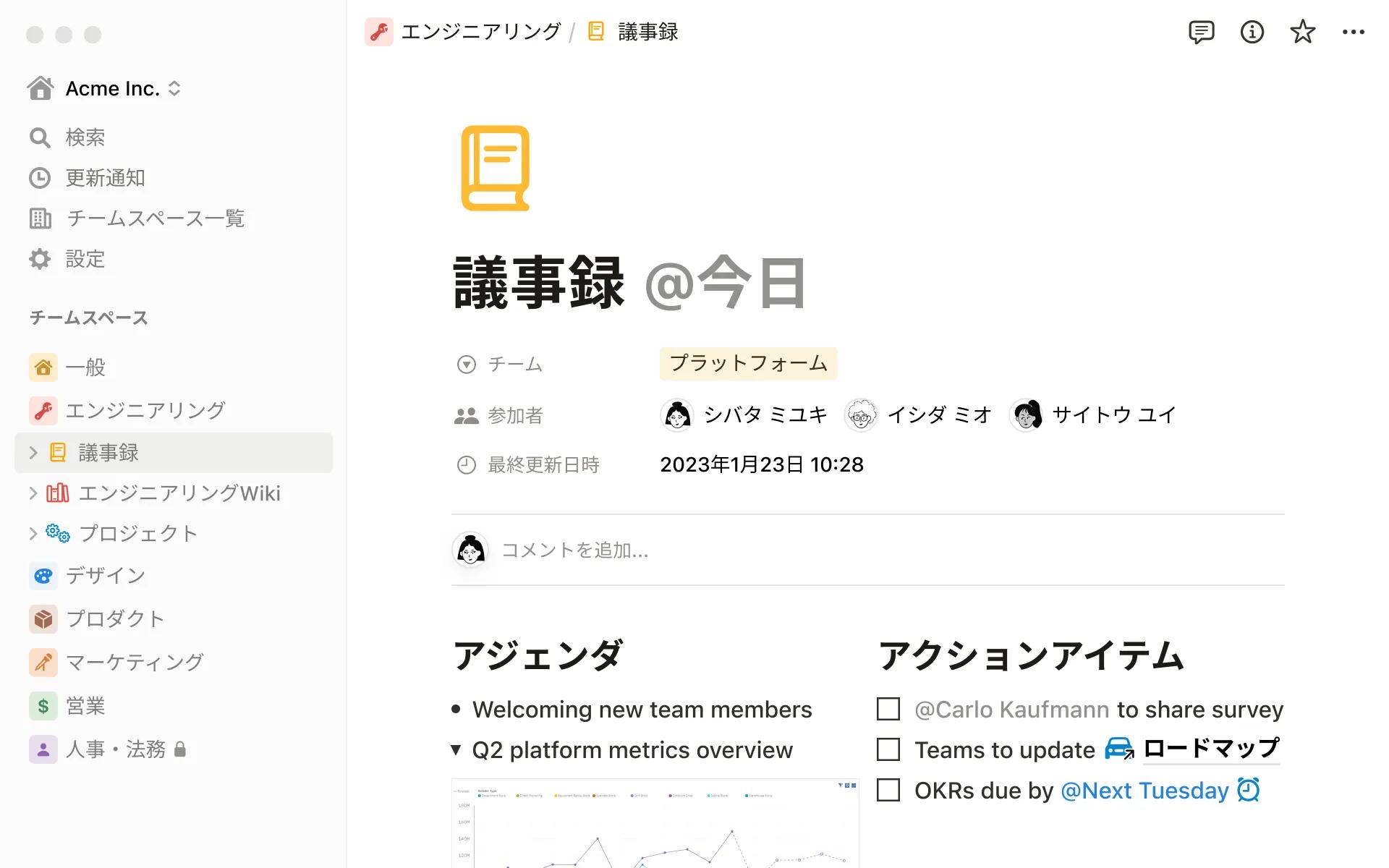Open 更新通知 clock icon in sidebar

coord(40,178)
